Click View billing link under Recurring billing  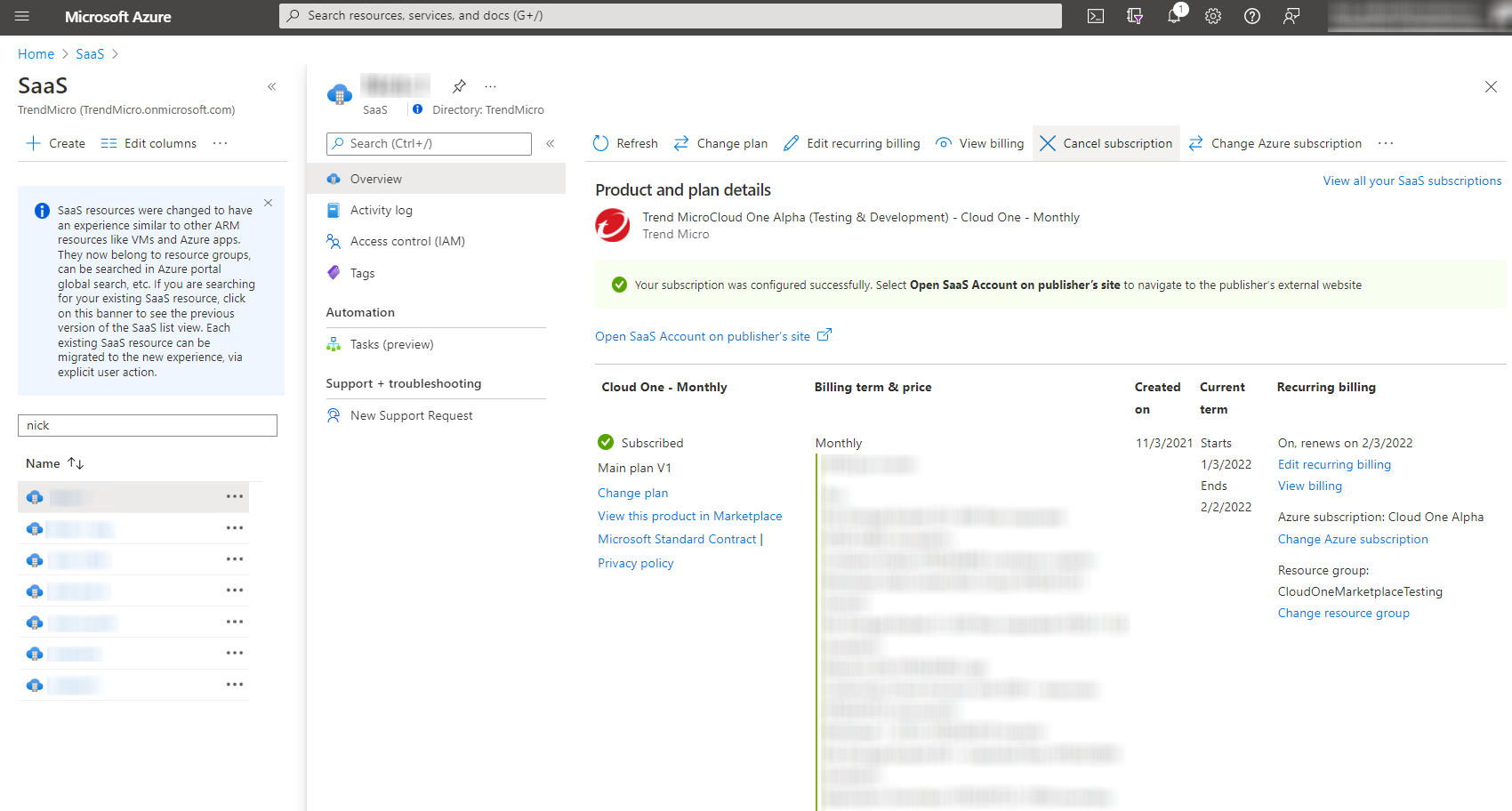pyautogui.click(x=1310, y=486)
